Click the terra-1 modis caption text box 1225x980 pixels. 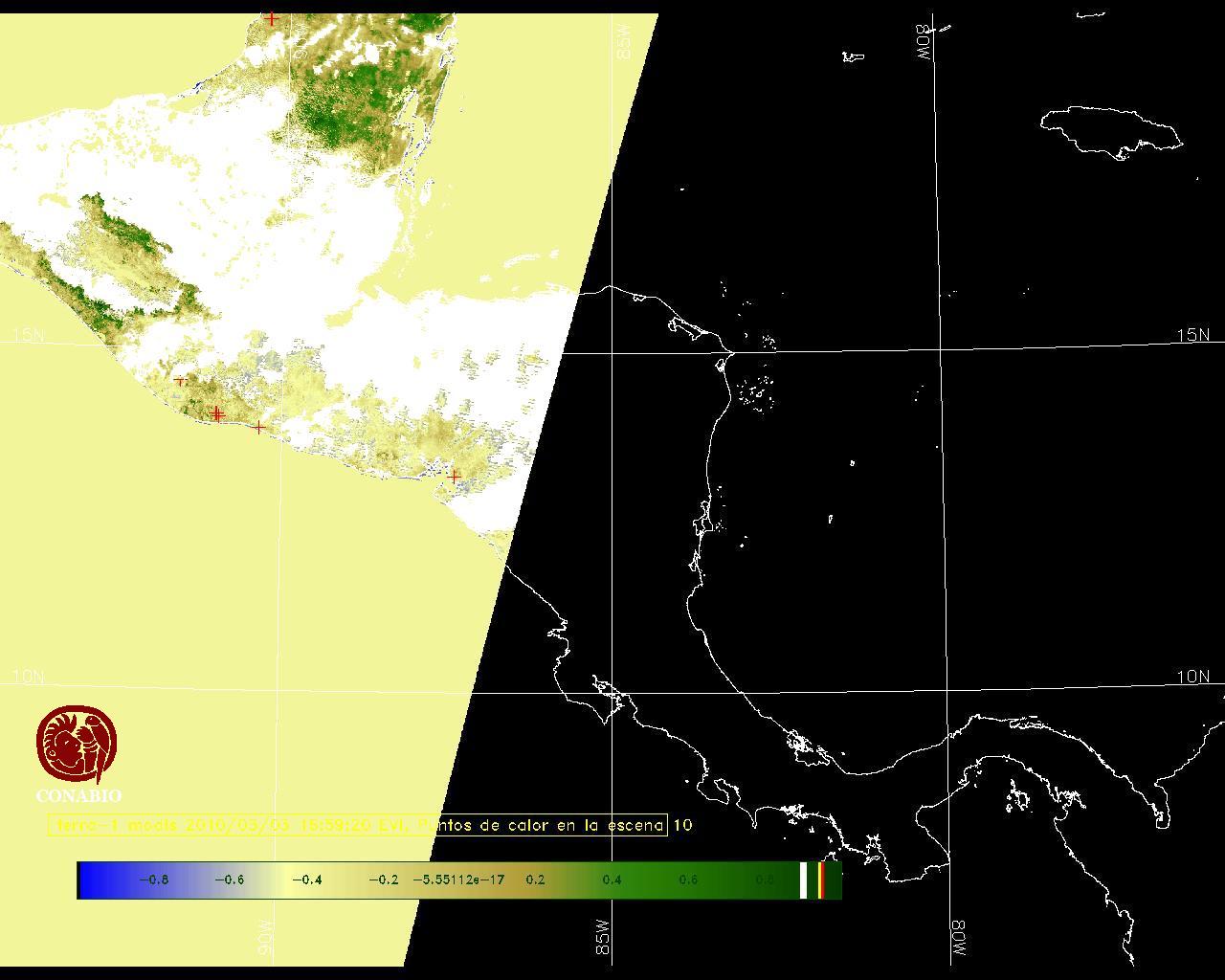click(357, 825)
